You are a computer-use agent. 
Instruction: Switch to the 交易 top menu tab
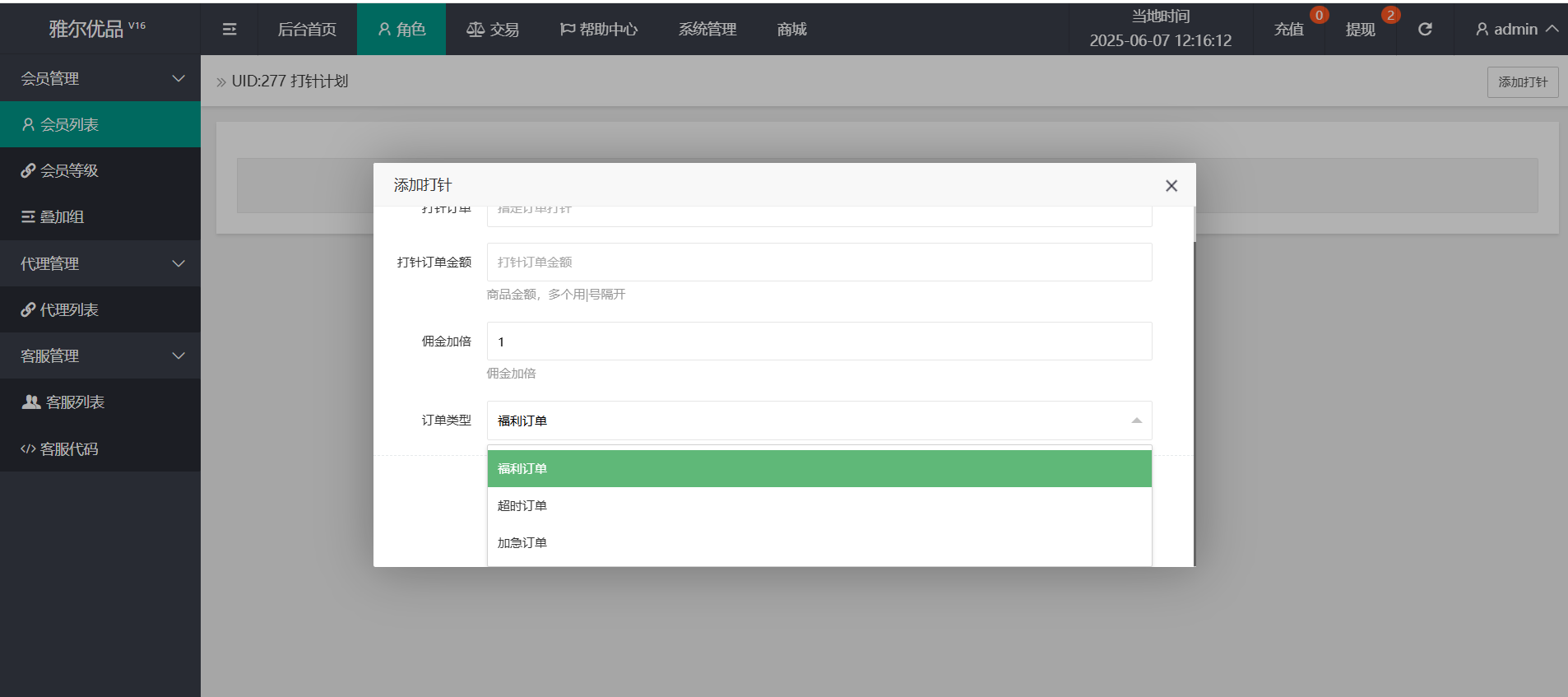492,30
